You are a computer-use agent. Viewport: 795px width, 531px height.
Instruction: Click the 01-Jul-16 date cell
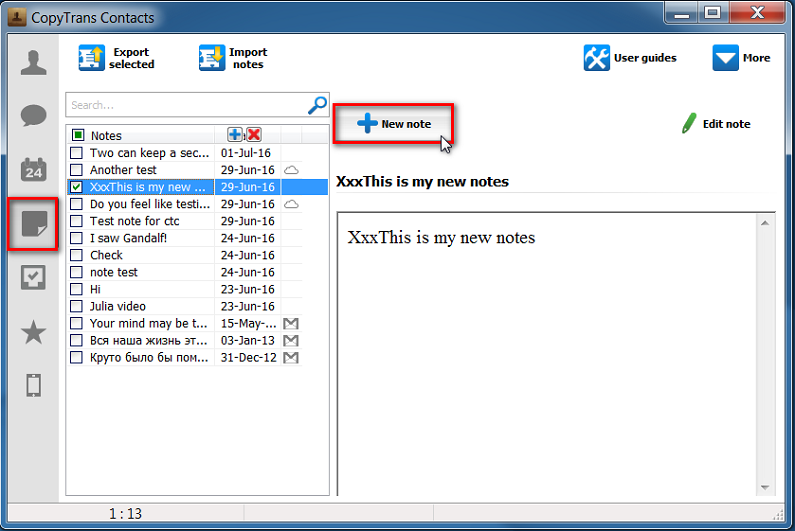pyautogui.click(x=246, y=153)
